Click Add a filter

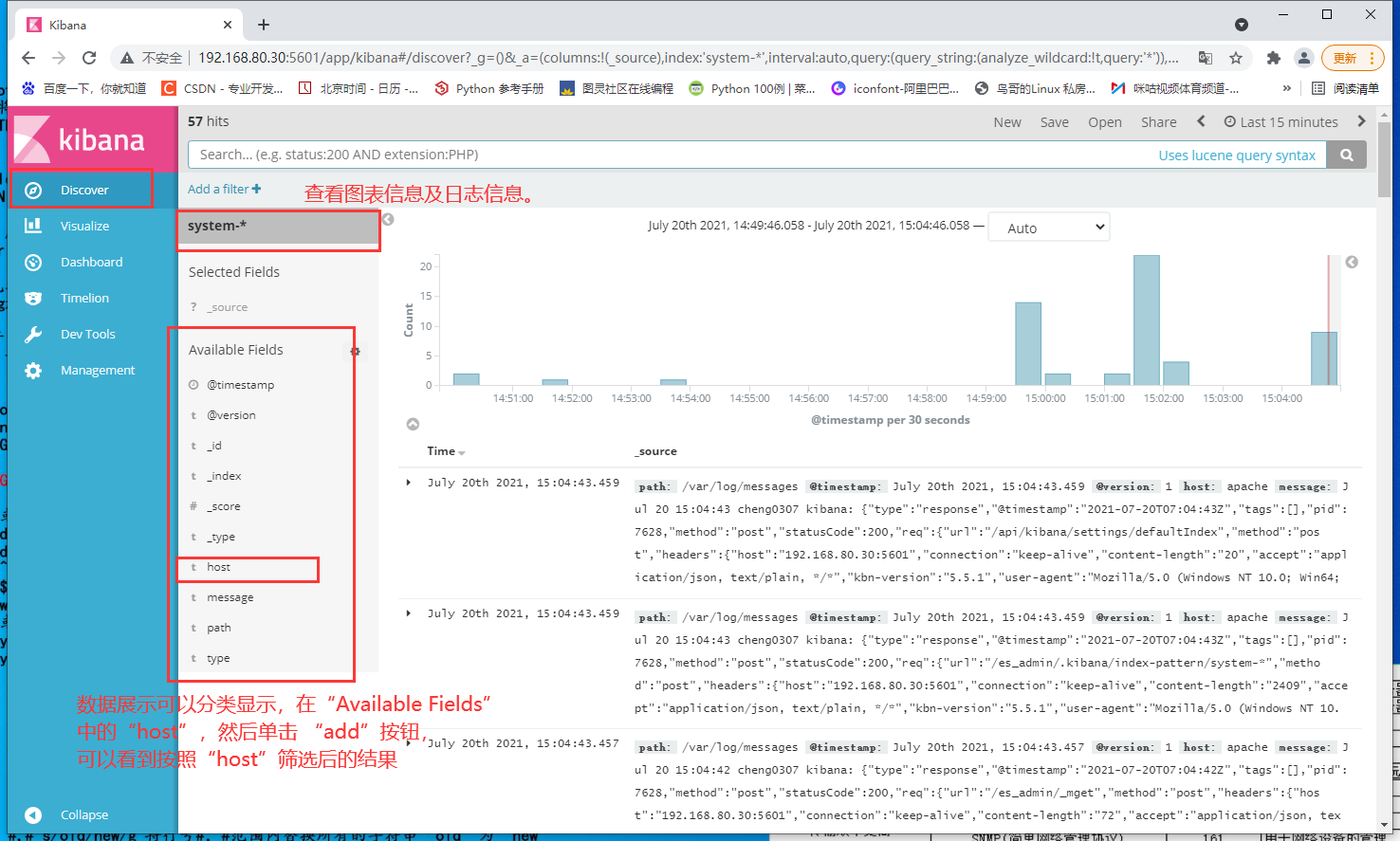click(224, 190)
